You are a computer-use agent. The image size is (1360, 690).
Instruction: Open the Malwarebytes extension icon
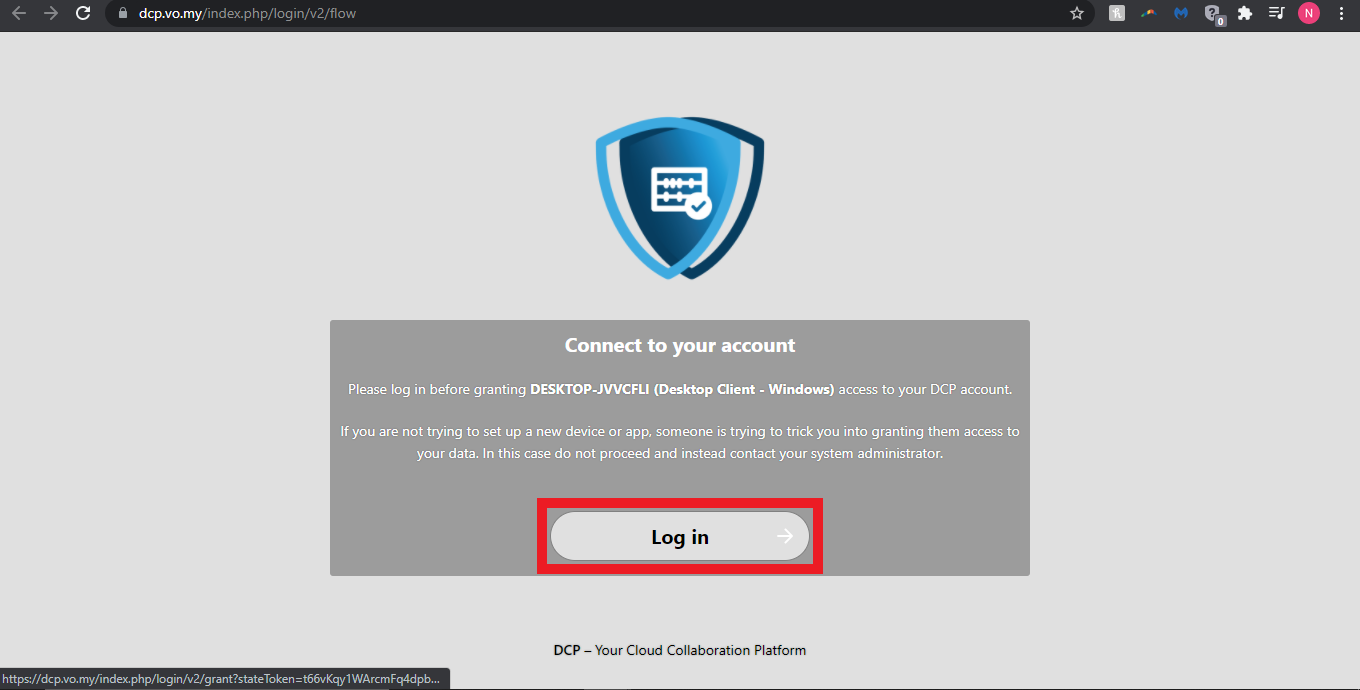(1181, 13)
